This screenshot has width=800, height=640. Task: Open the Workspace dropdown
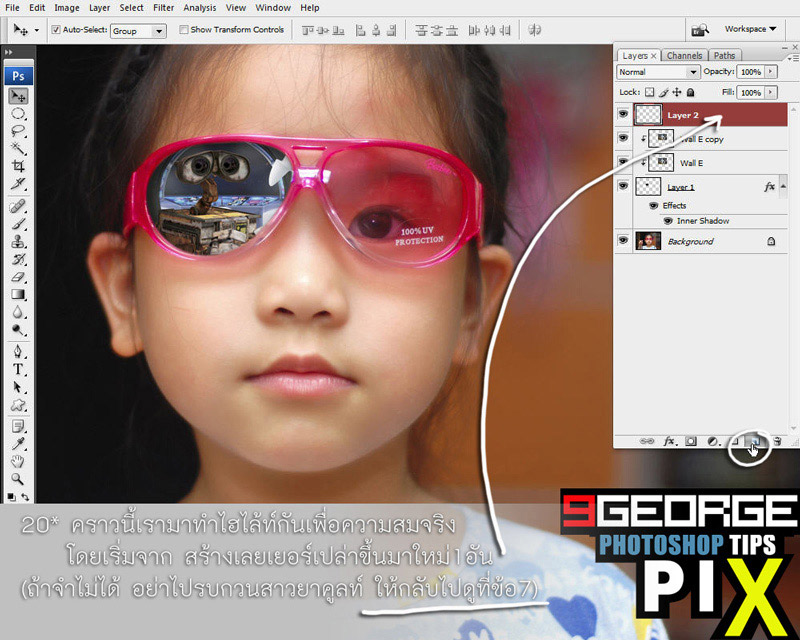pyautogui.click(x=750, y=29)
